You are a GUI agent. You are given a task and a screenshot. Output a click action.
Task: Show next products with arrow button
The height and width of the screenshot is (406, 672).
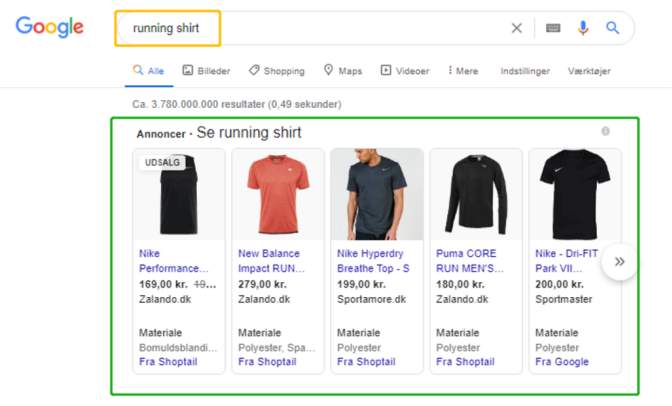click(619, 261)
